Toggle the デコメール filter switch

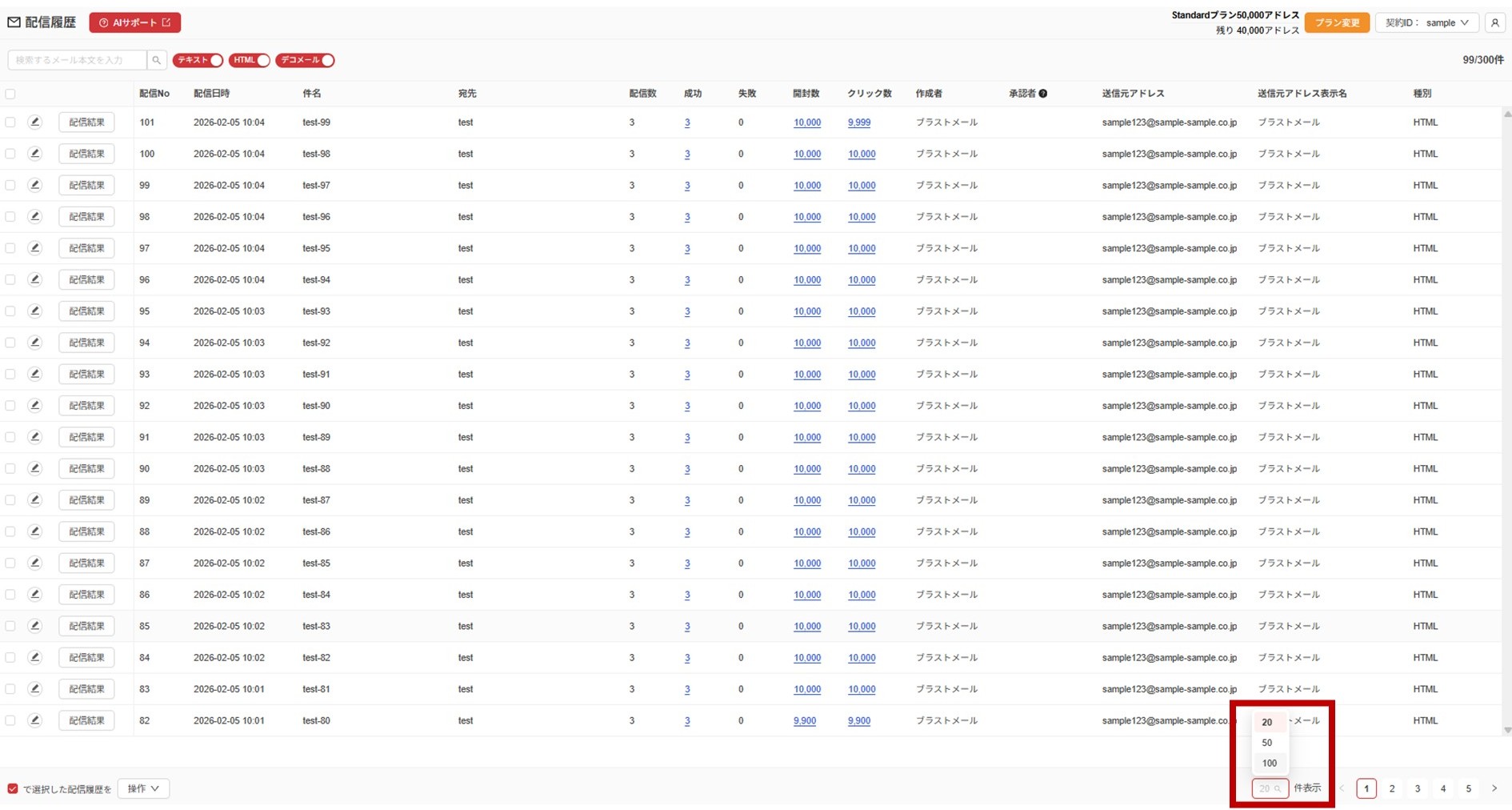tap(305, 60)
